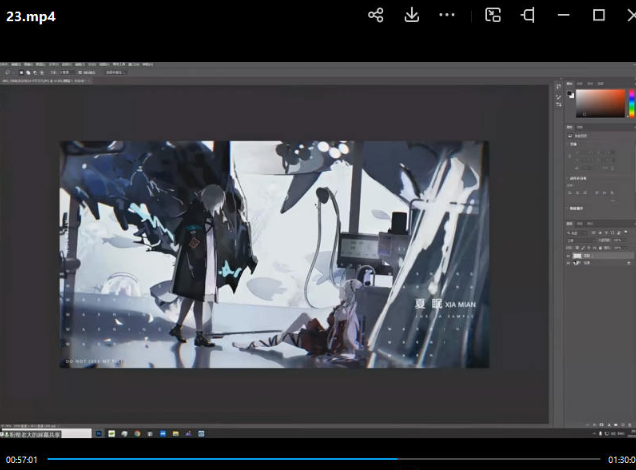The width and height of the screenshot is (636, 470).
Task: Open Chrome from the Windows taskbar
Action: (137, 434)
